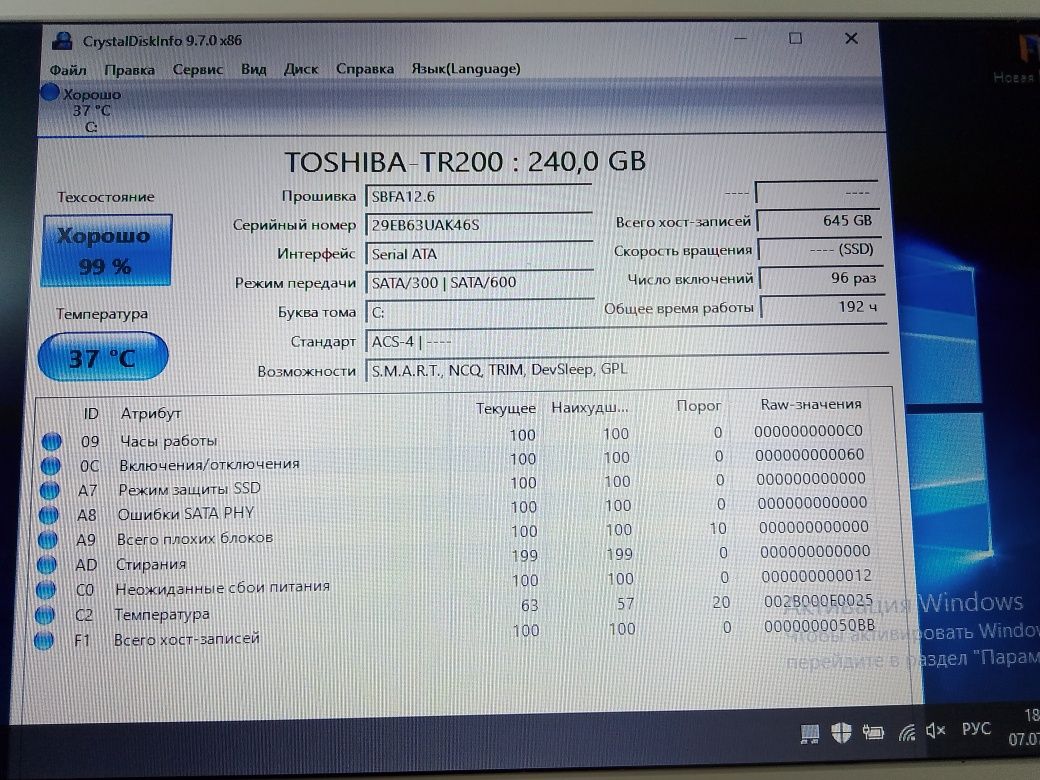This screenshot has width=1040, height=780.
Task: Click the Хорошо 99 % health status button
Action: [x=106, y=251]
